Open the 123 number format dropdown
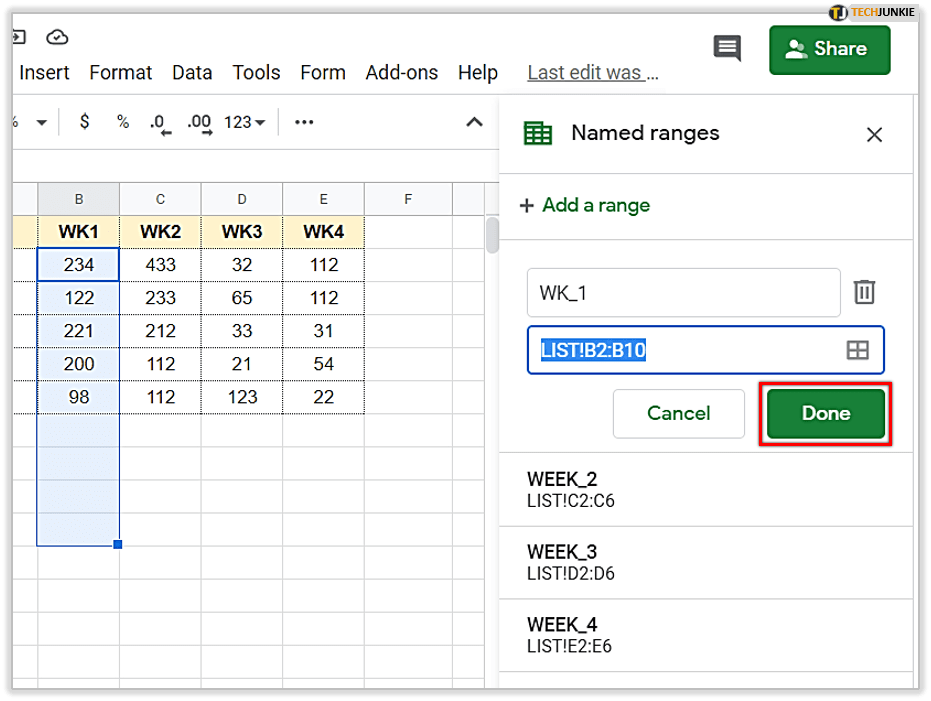 tap(244, 123)
